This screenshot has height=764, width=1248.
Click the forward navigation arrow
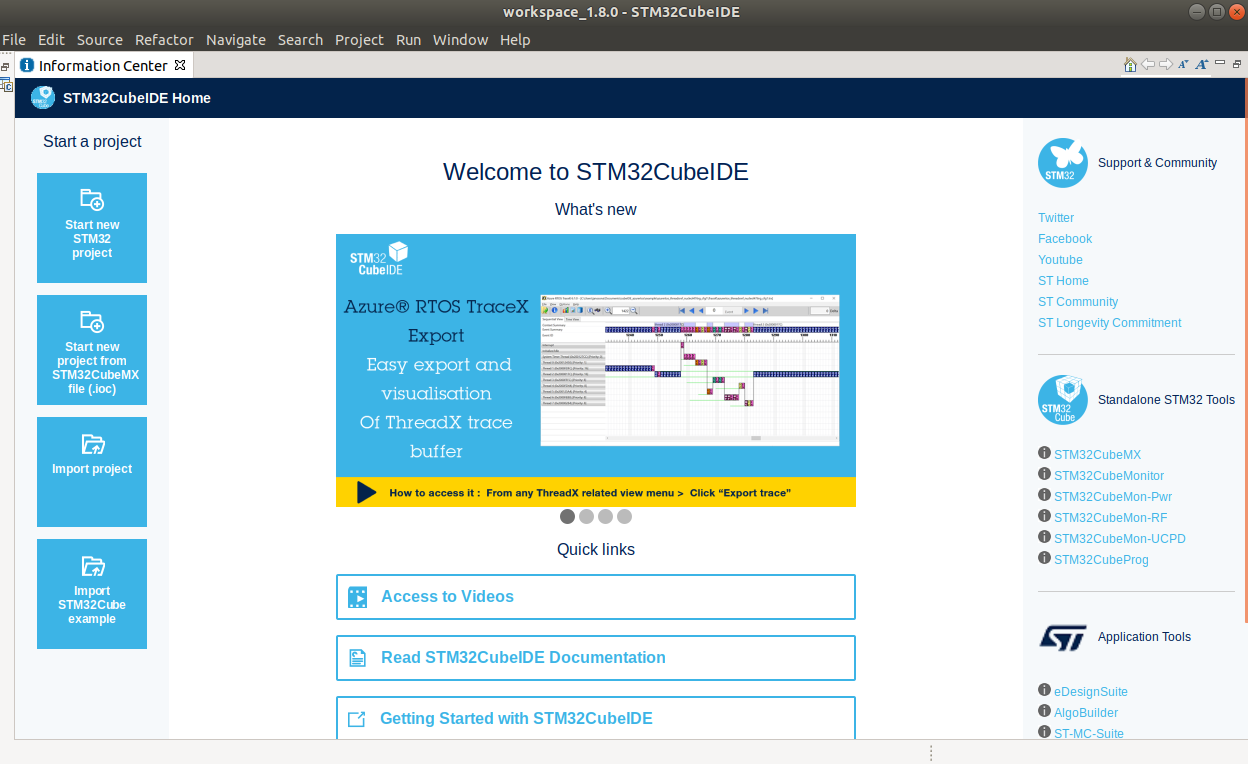[x=1165, y=63]
